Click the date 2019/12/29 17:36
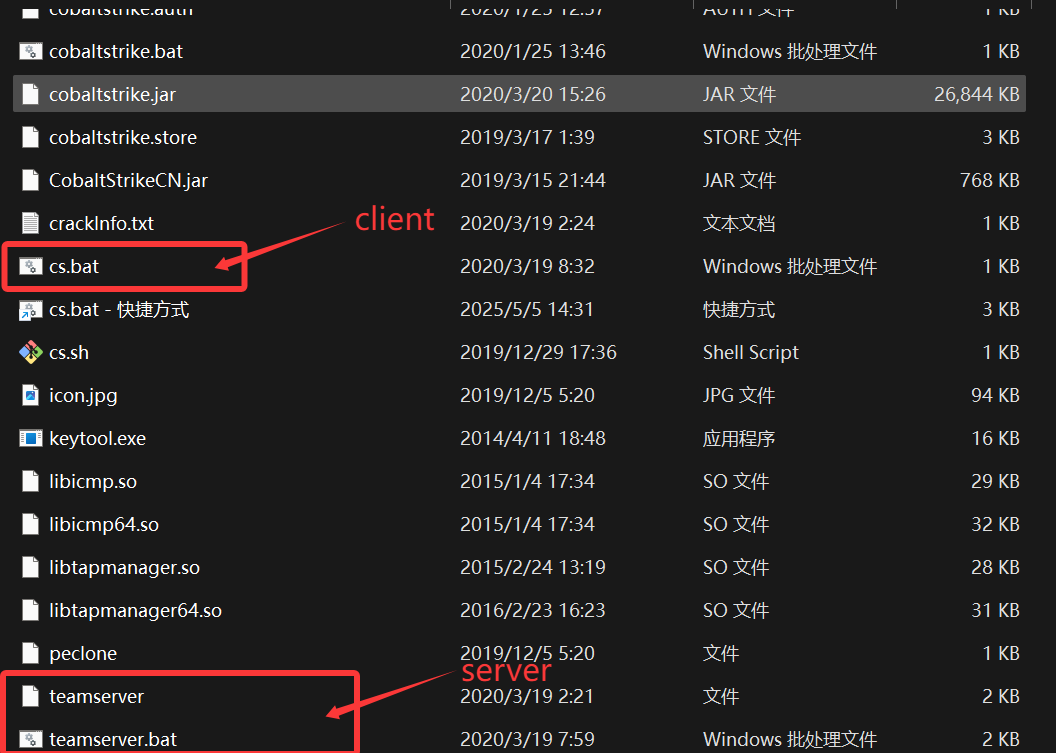The image size is (1056, 753). coord(538,353)
